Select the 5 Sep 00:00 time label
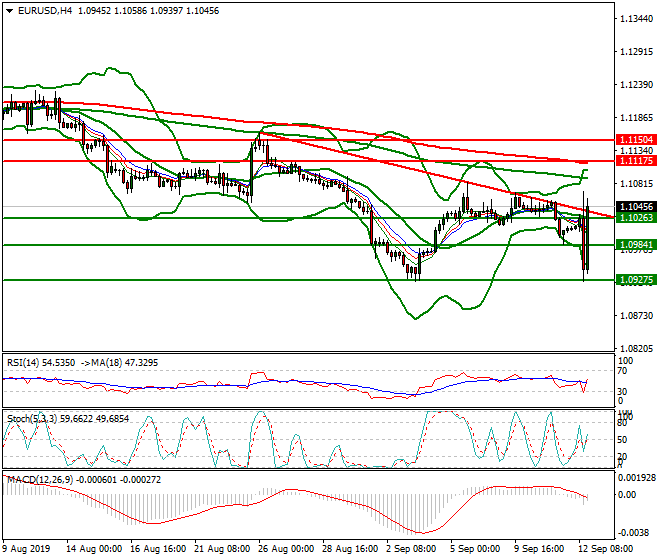 (475, 549)
